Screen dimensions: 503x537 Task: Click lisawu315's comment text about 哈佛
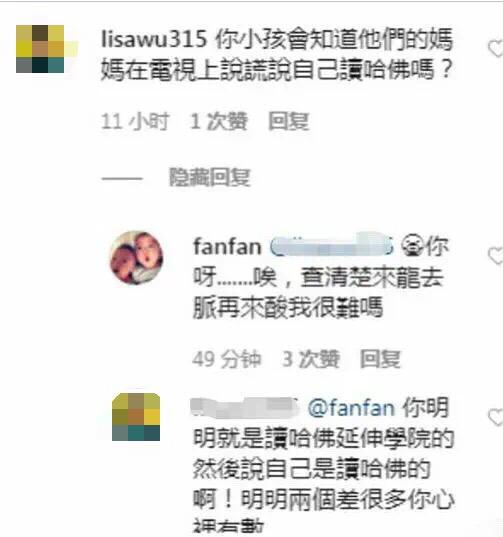(277, 55)
